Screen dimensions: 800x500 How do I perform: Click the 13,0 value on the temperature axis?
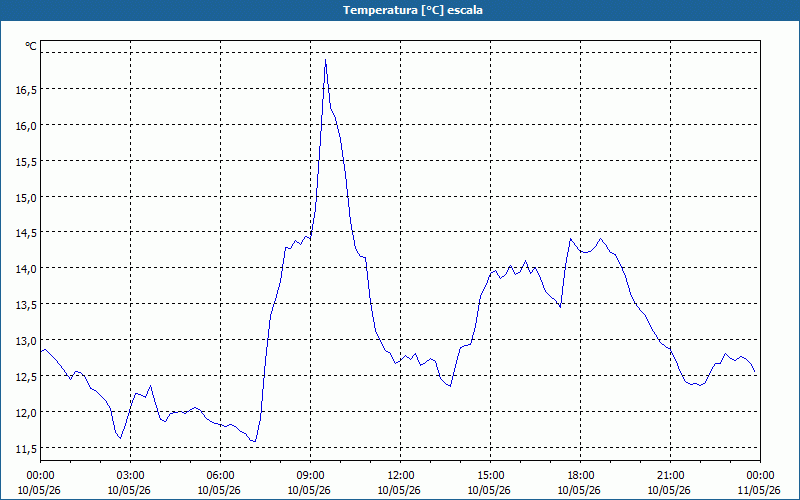click(26, 340)
